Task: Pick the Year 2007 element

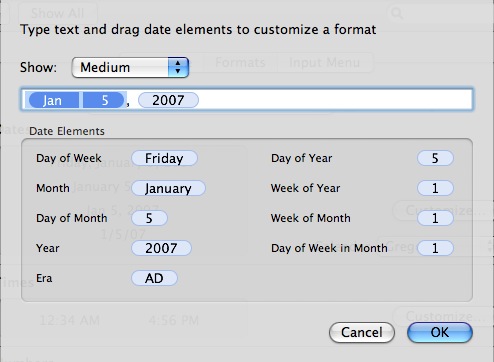Action: point(161,248)
